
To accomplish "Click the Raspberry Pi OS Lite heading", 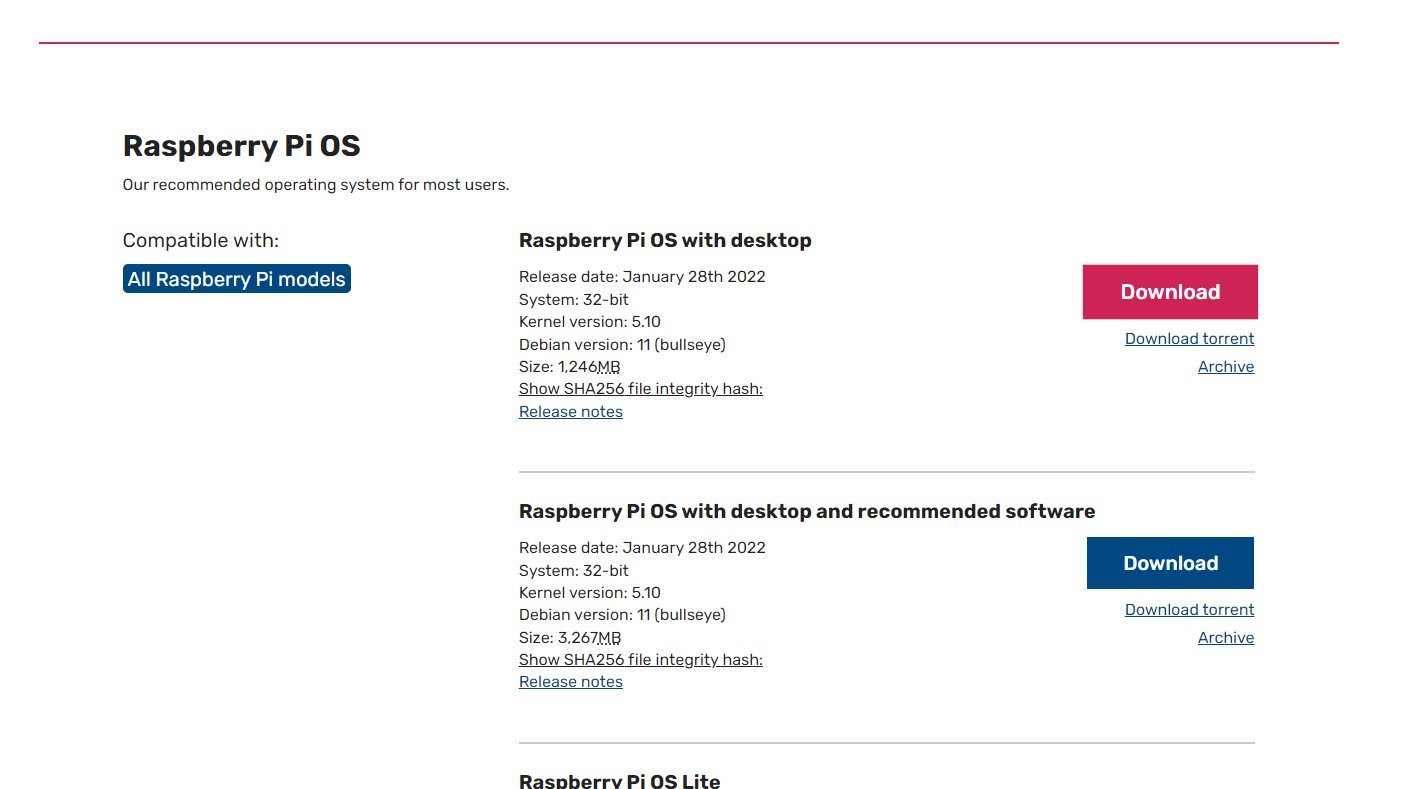I will click(x=620, y=781).
